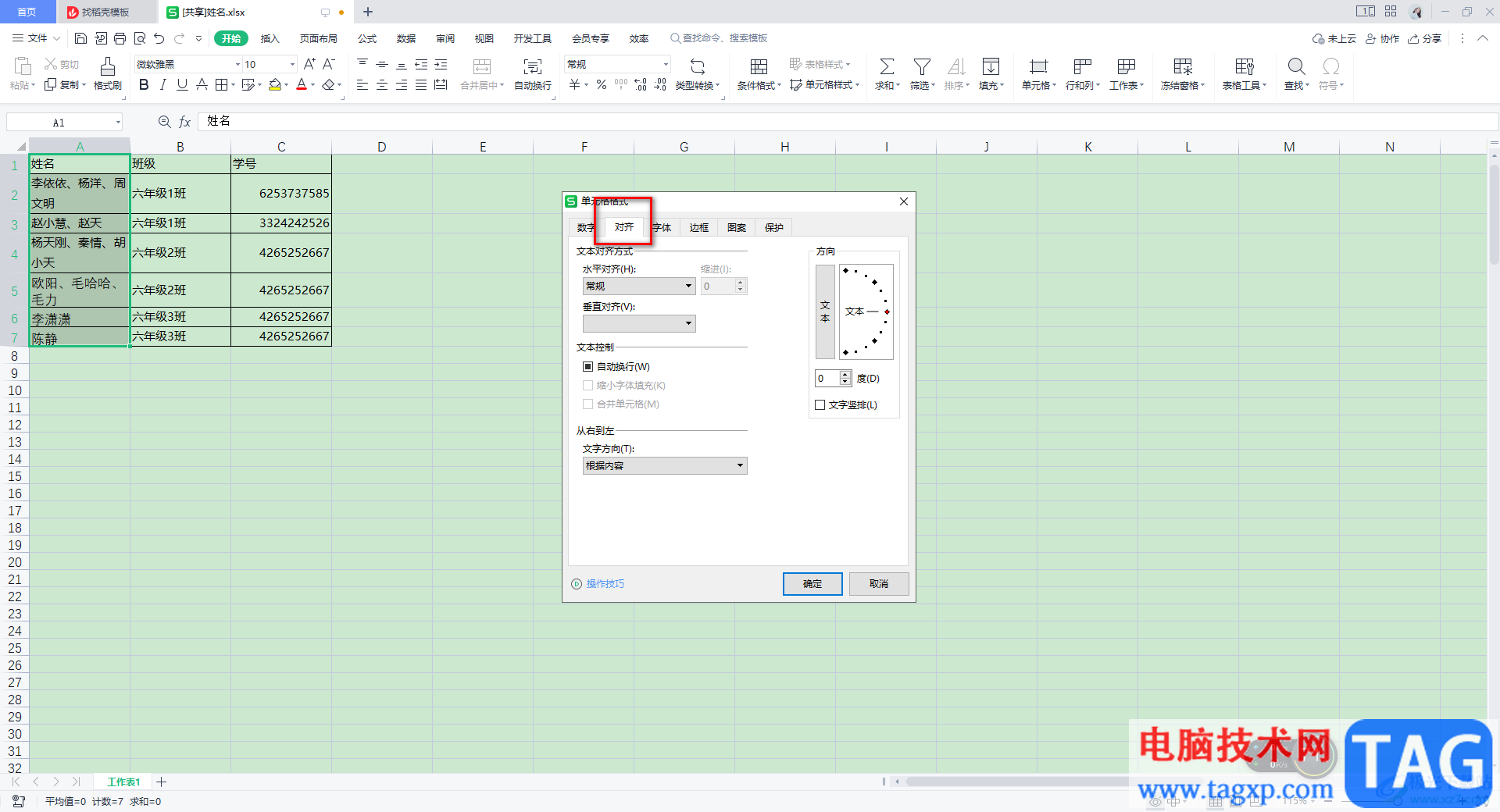
Task: Open the 页面布局 ribbon tab
Action: point(319,38)
